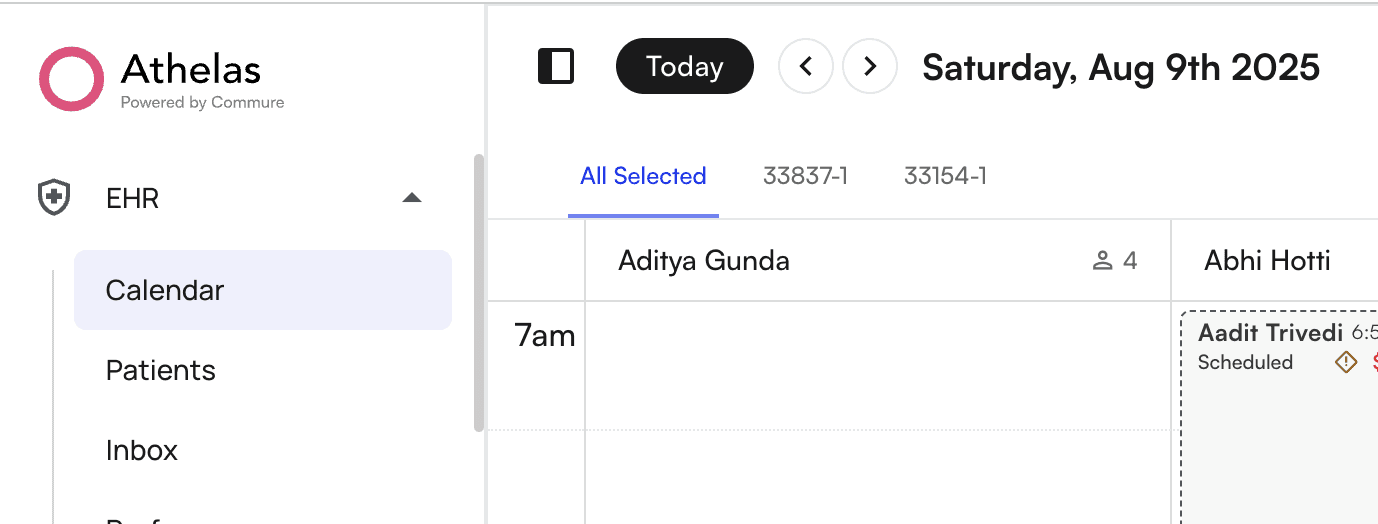Switch to the 33154-1 tab
This screenshot has height=524, width=1378.
click(945, 176)
